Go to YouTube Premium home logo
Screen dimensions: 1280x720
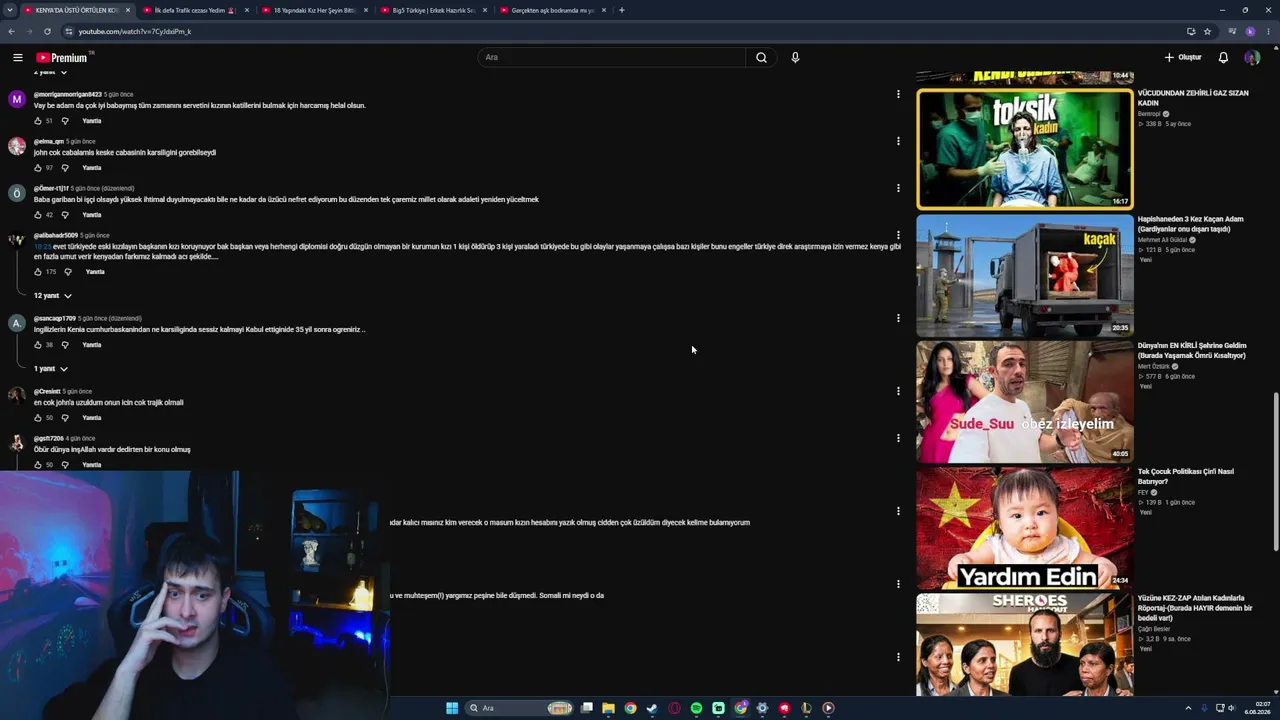pyautogui.click(x=63, y=58)
